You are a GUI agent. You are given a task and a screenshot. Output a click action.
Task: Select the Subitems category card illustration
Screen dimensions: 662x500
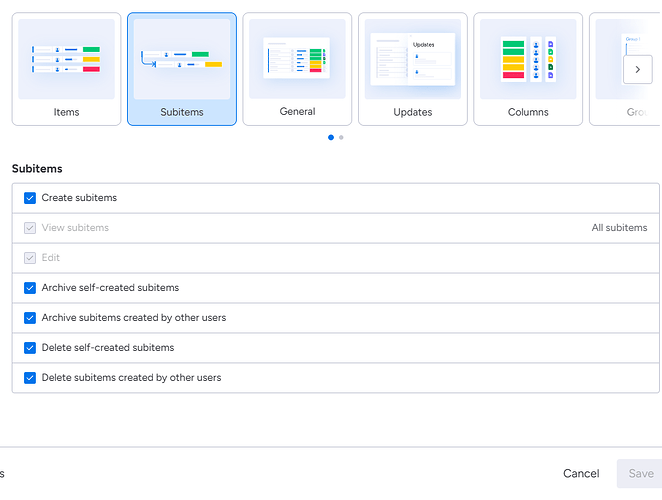182,59
